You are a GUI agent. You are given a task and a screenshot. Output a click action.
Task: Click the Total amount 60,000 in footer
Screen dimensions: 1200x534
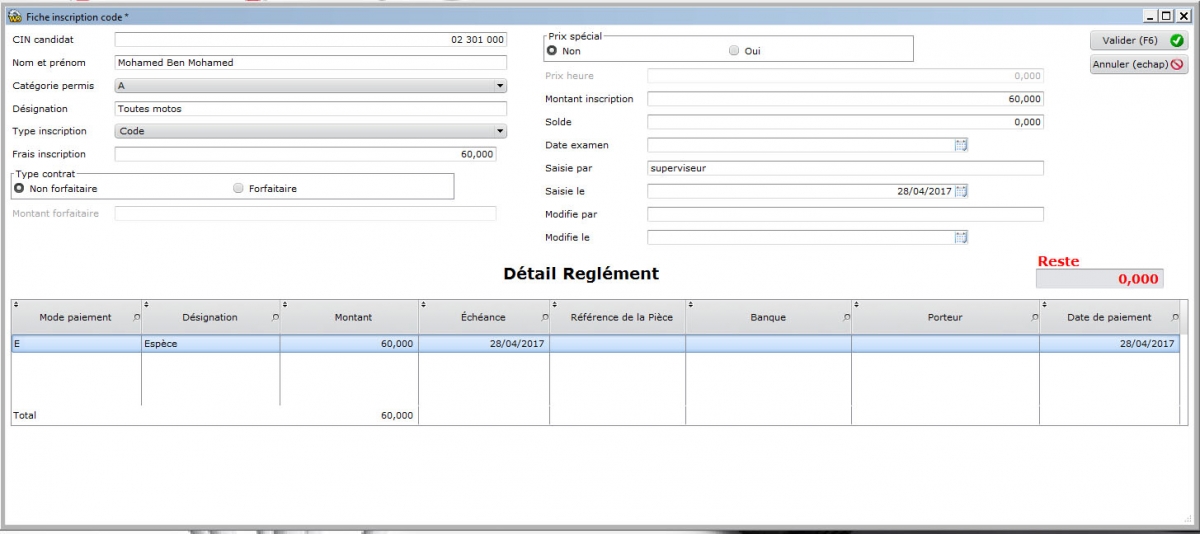coord(397,415)
